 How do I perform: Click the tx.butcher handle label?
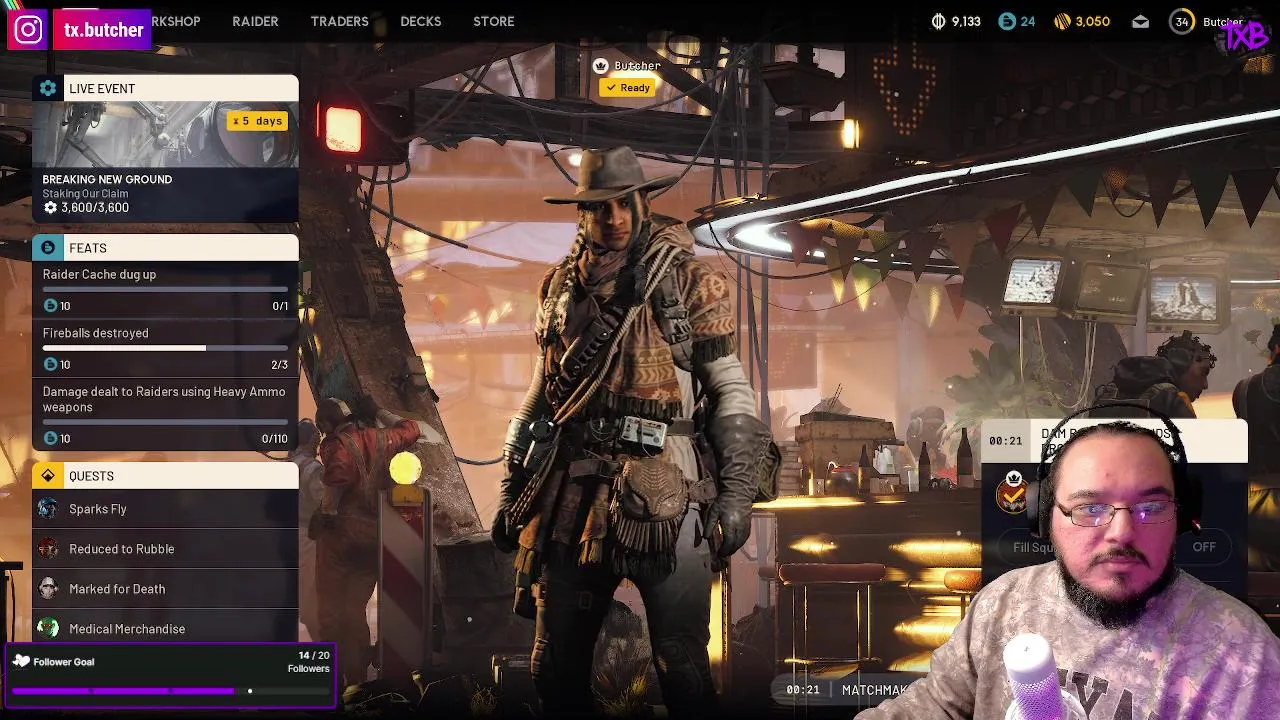pos(104,30)
